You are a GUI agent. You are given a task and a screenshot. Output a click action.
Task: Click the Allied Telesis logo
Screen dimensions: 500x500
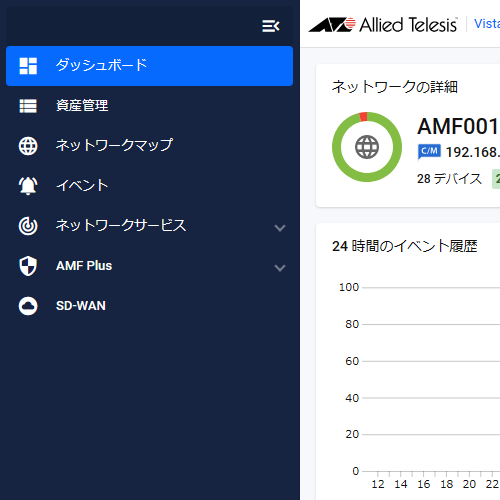(383, 25)
